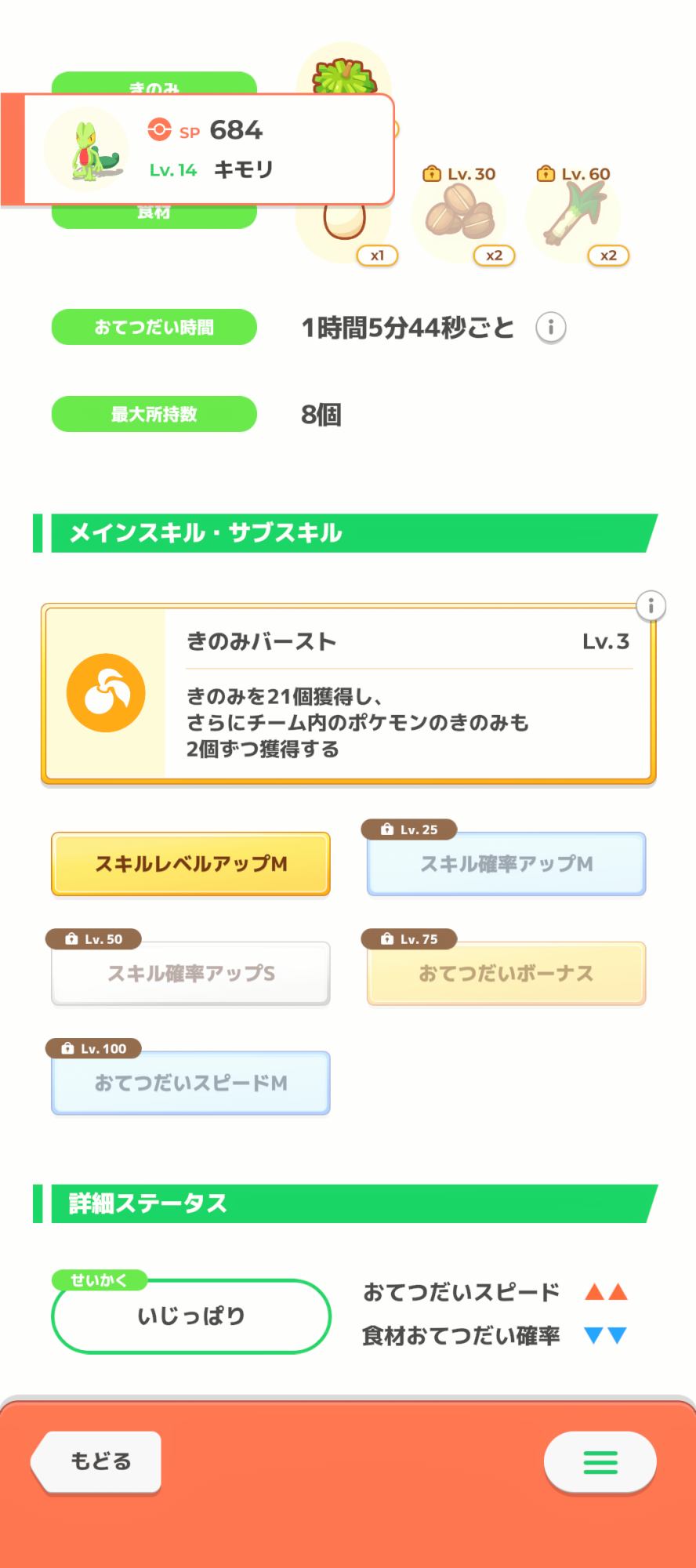Viewport: 696px width, 1568px height.
Task: Open the hamburger menu button
Action: tap(600, 1462)
